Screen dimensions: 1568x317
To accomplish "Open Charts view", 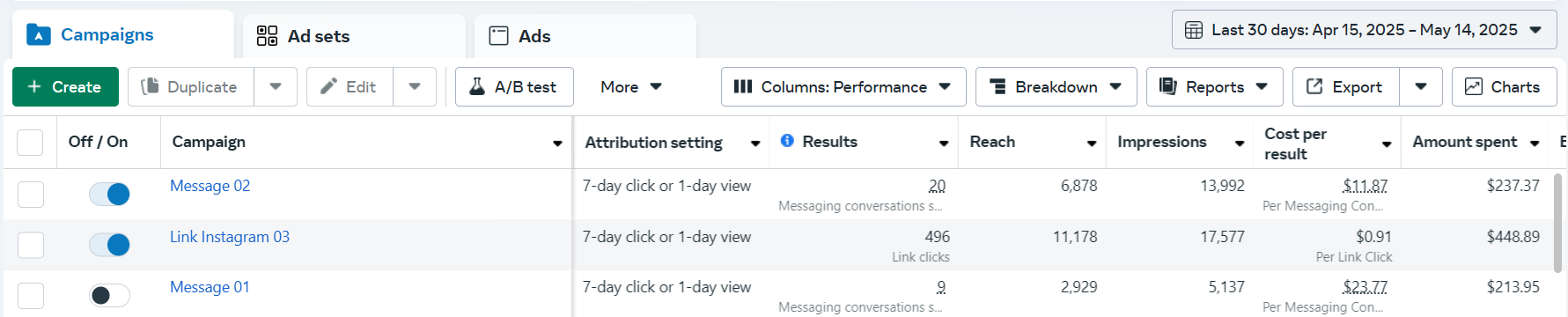I will click(x=1504, y=87).
